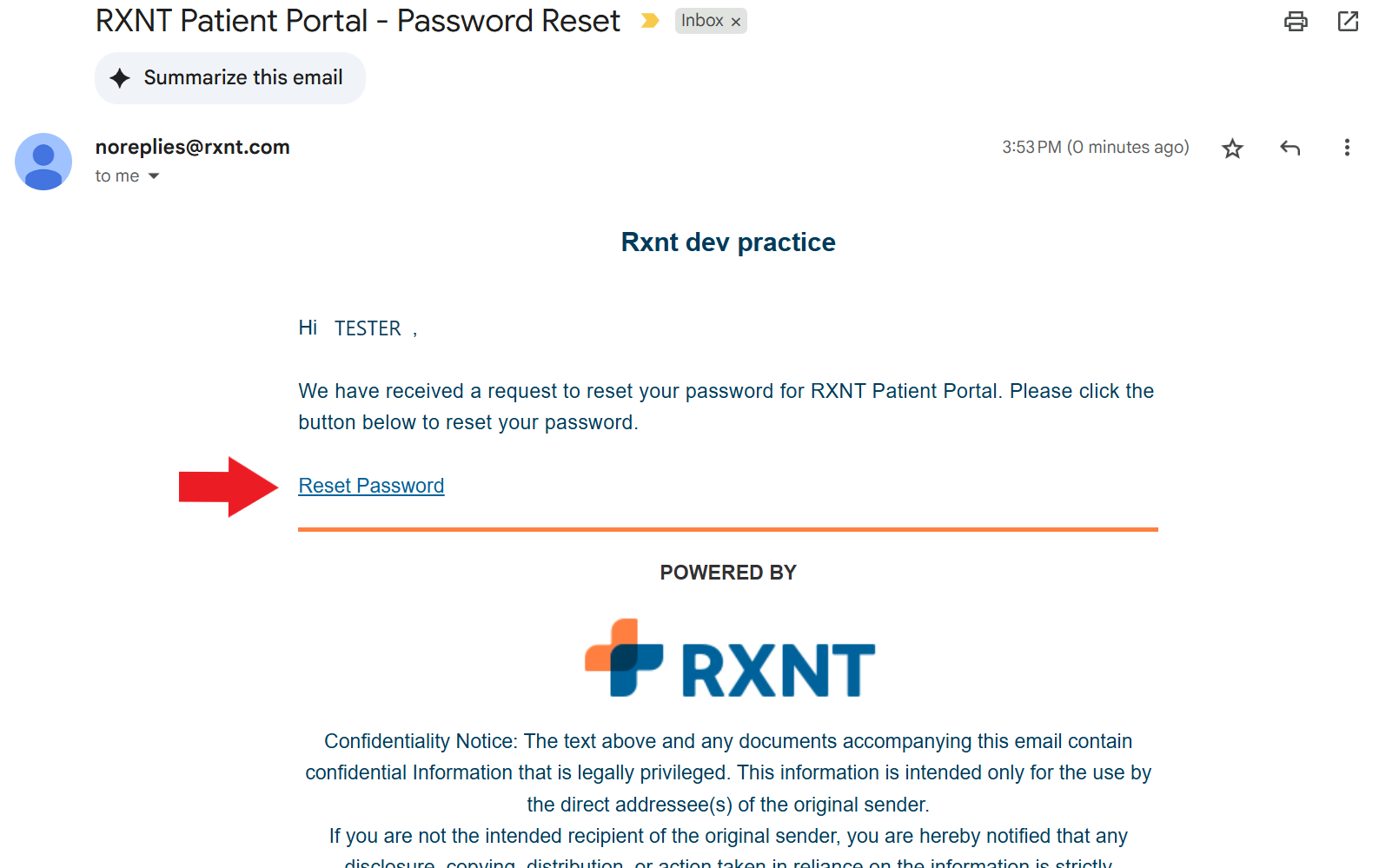Click the sender address noreplies@rxnt.com

[192, 147]
